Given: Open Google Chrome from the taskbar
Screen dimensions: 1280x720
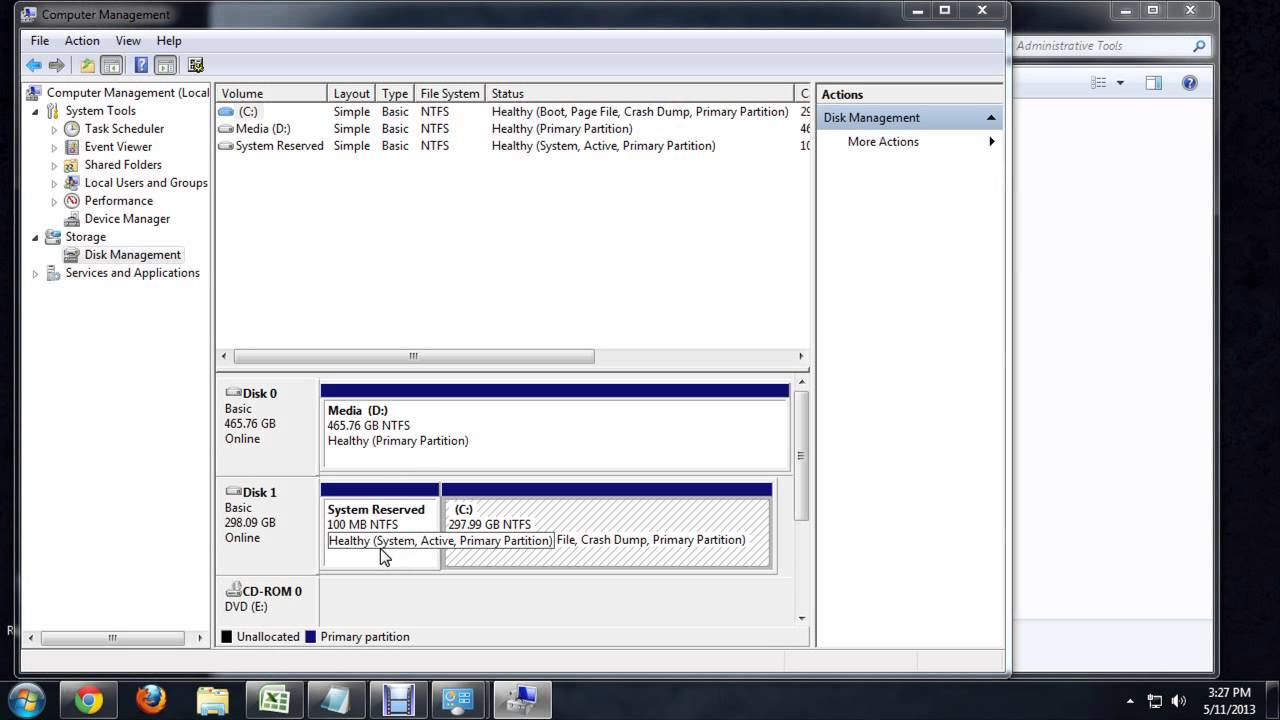Looking at the screenshot, I should 89,701.
